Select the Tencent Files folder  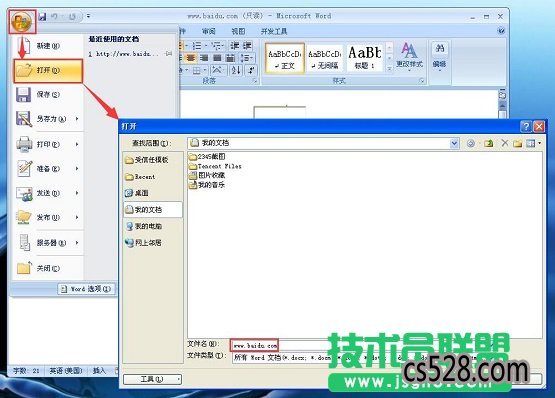click(216, 166)
